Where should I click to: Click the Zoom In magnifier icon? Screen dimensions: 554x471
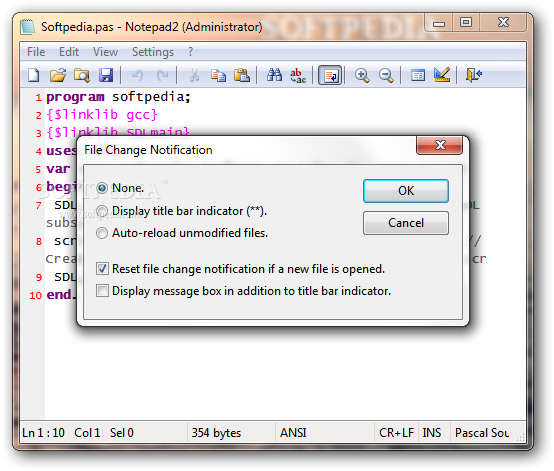coord(362,75)
